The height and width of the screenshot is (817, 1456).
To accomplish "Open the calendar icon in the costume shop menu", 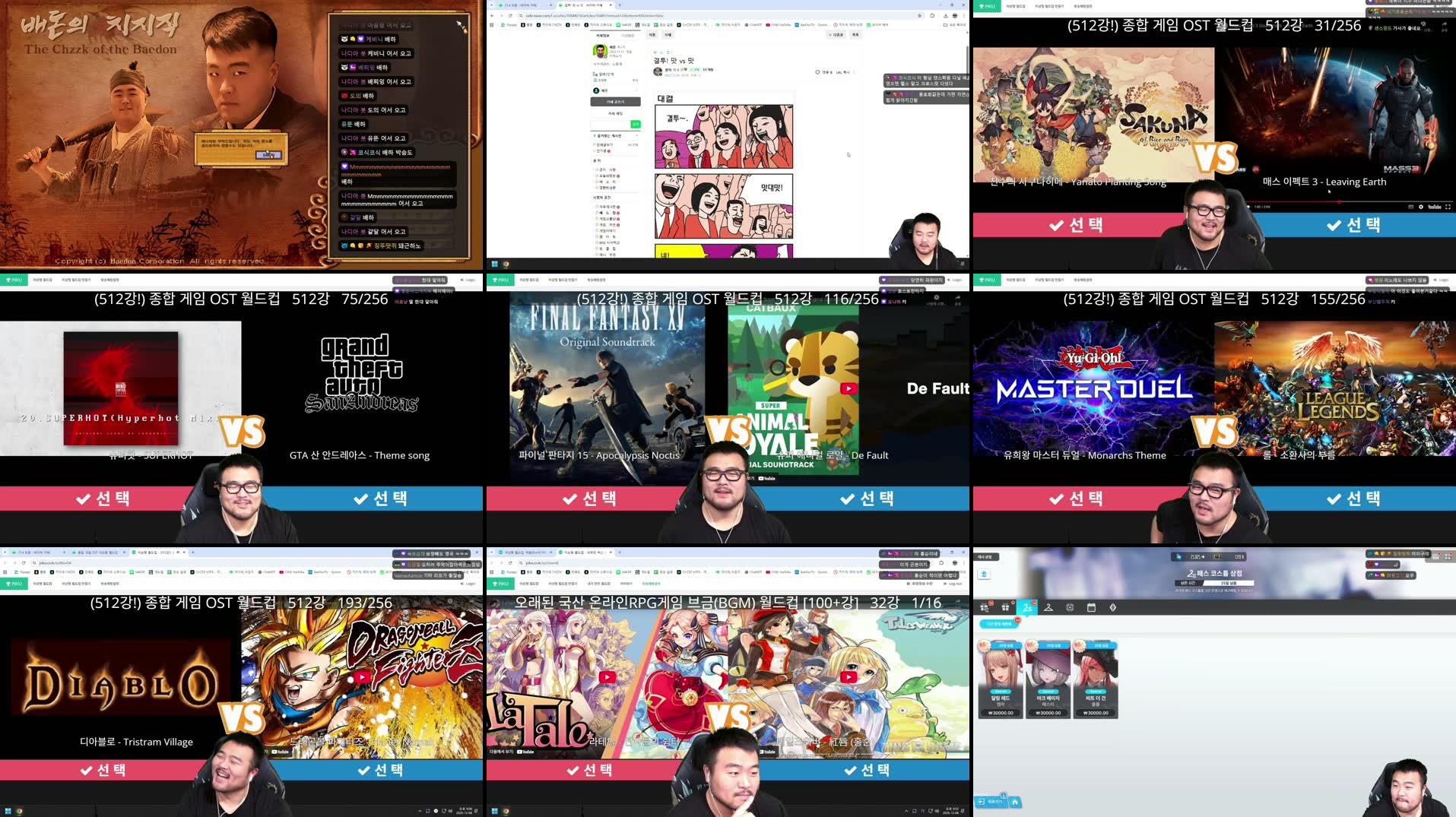I will point(1092,608).
